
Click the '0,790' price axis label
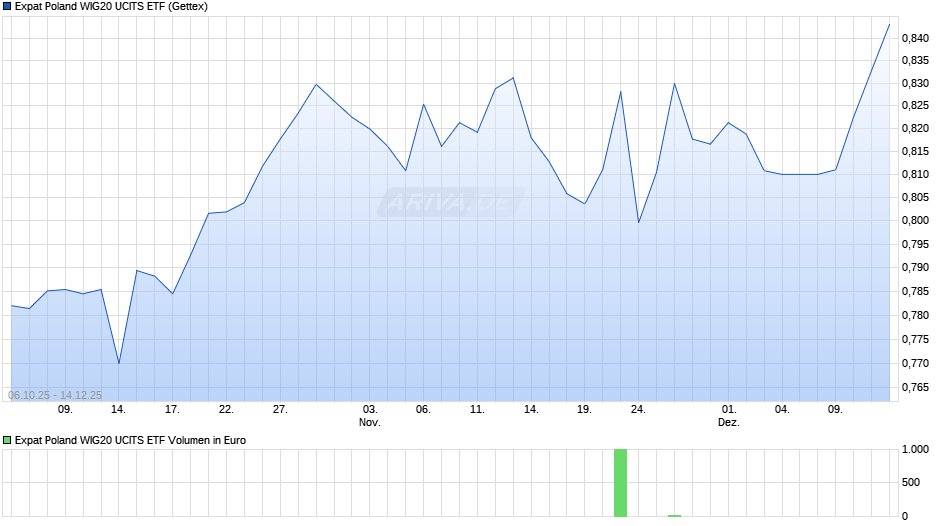(915, 267)
